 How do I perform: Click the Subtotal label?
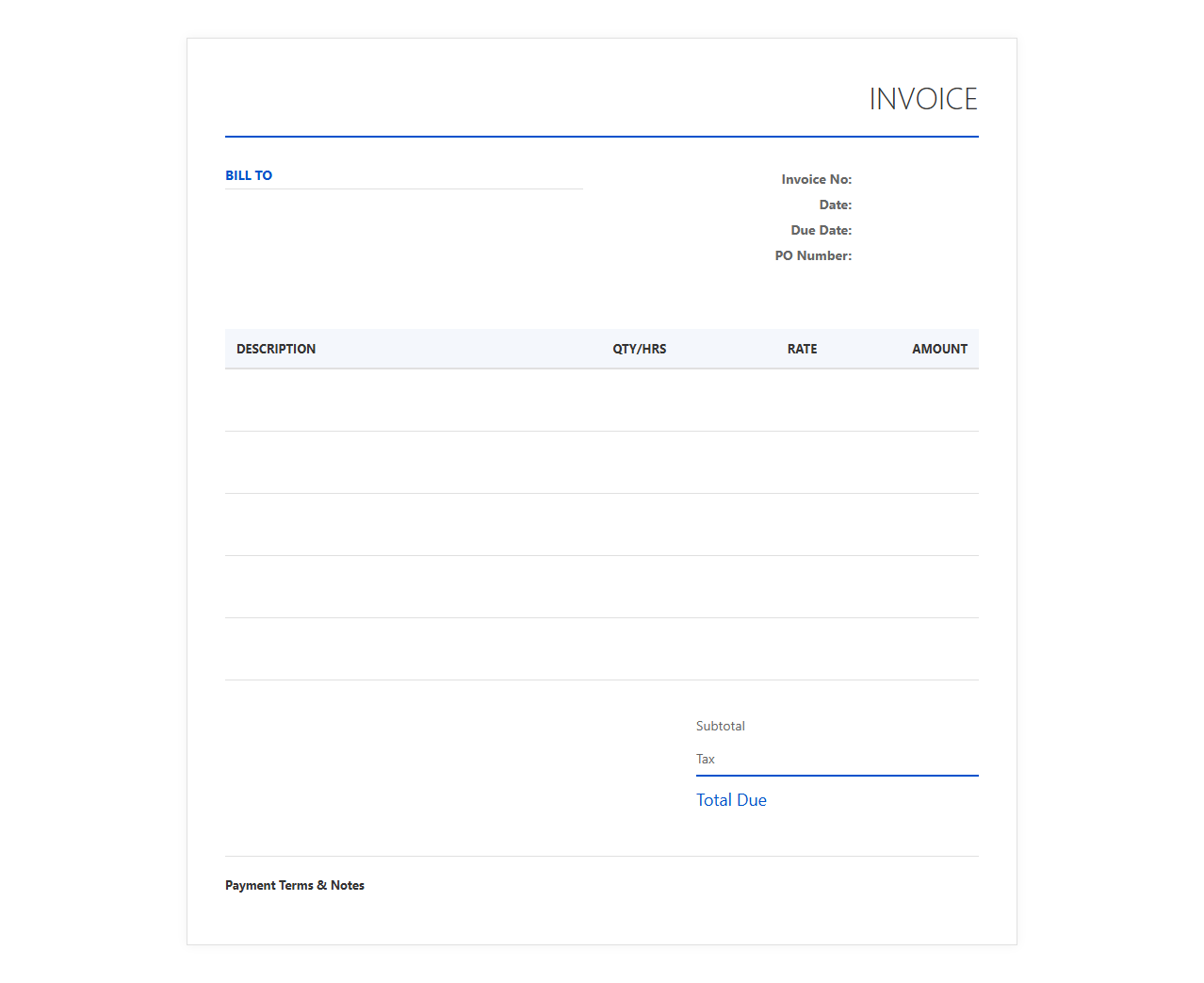(x=721, y=726)
